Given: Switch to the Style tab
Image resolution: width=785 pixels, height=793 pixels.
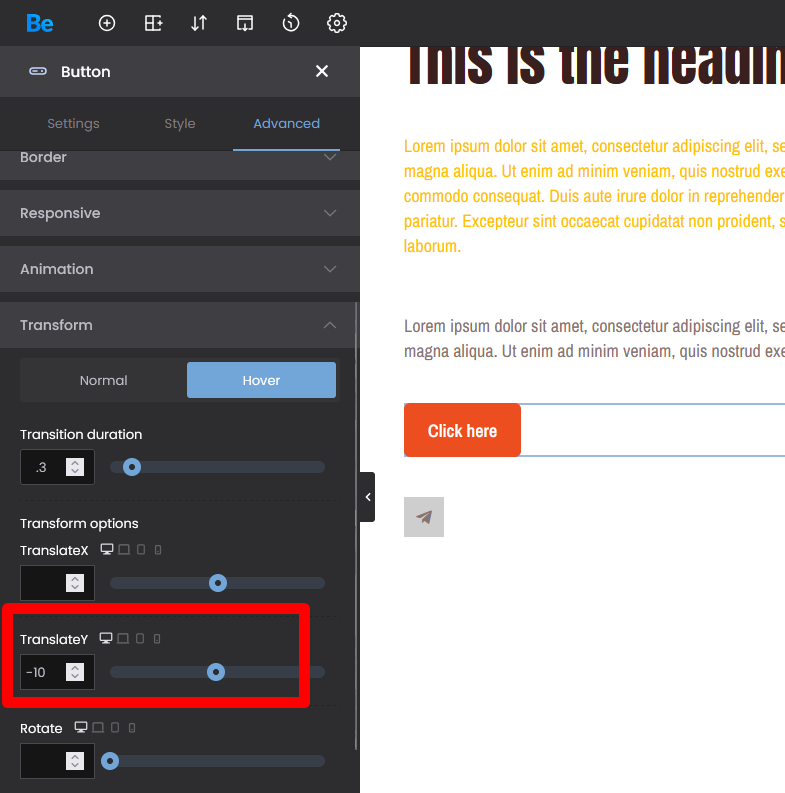Looking at the screenshot, I should (x=180, y=124).
